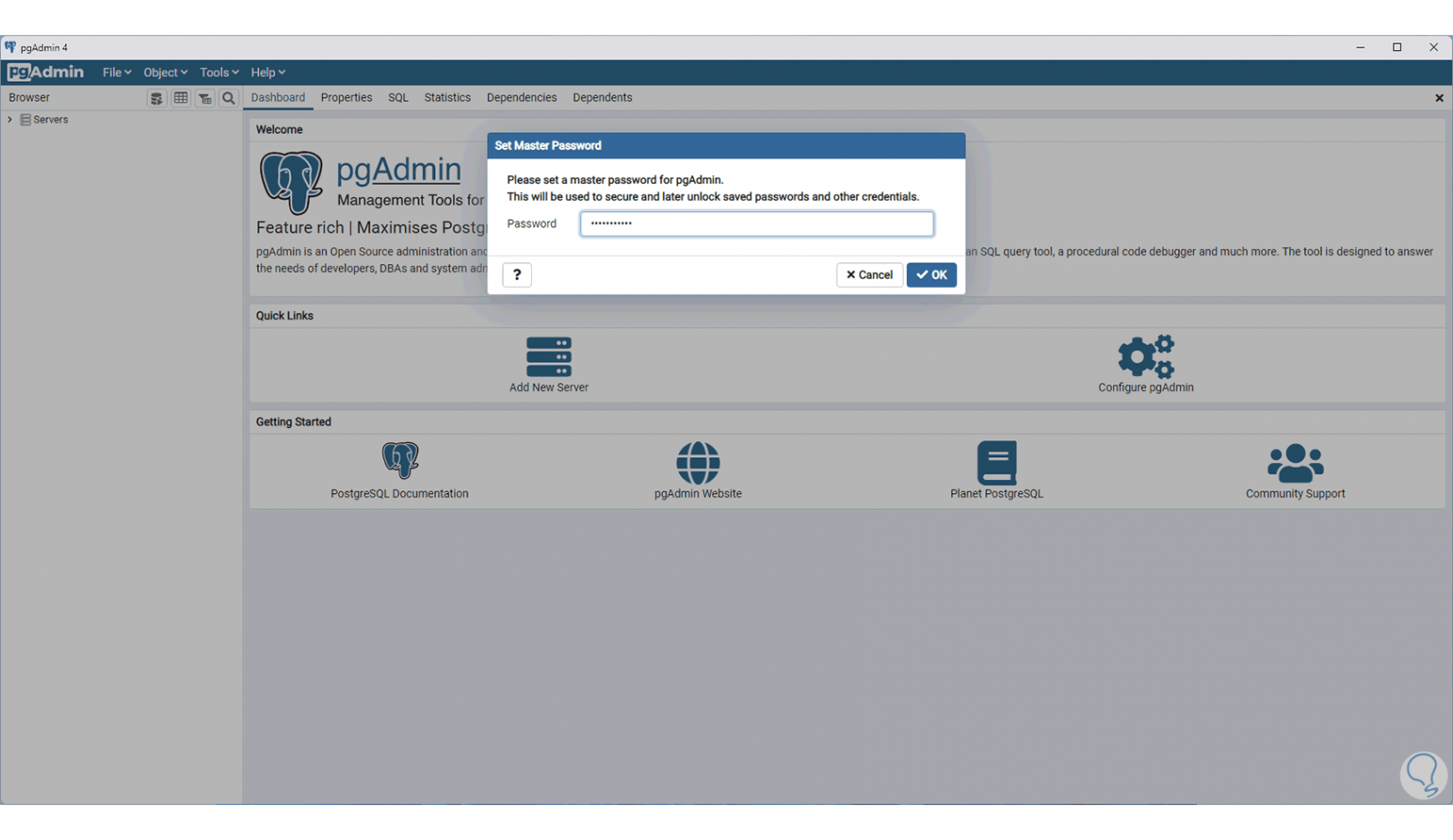Click the Add New Server icon
This screenshot has width=1453, height=840.
[x=549, y=357]
